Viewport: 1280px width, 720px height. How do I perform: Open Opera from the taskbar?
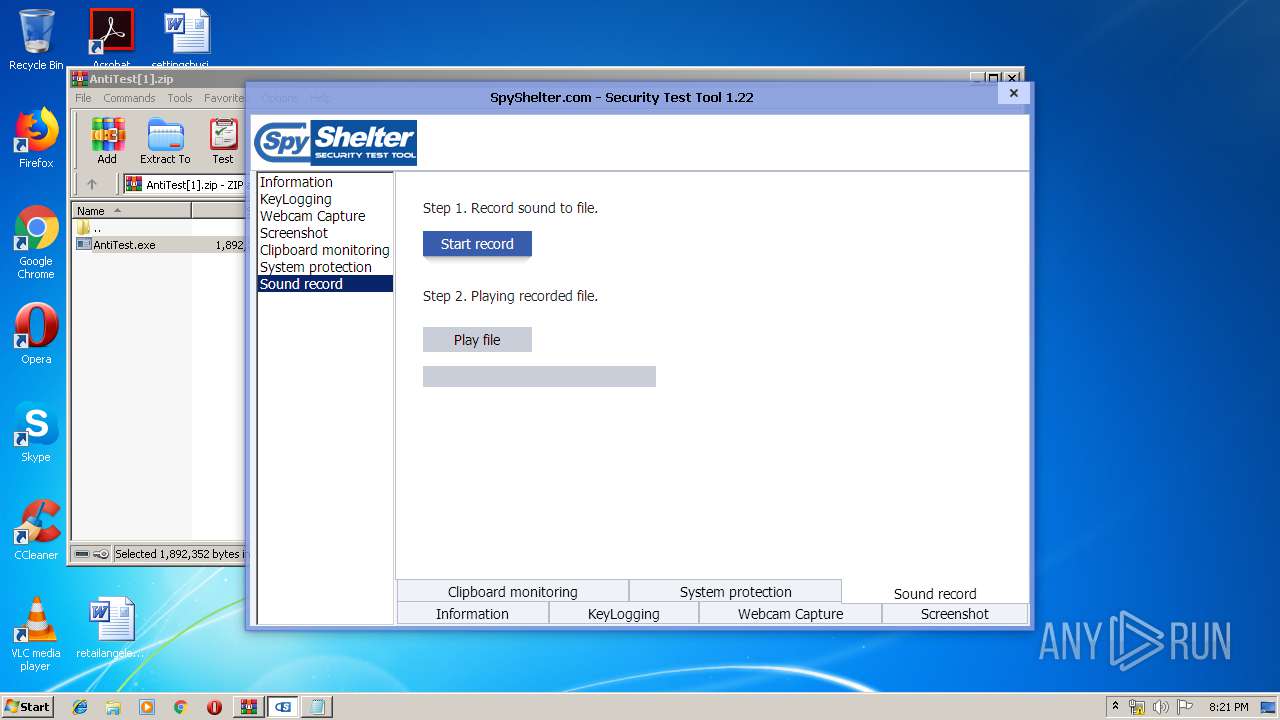pos(214,707)
